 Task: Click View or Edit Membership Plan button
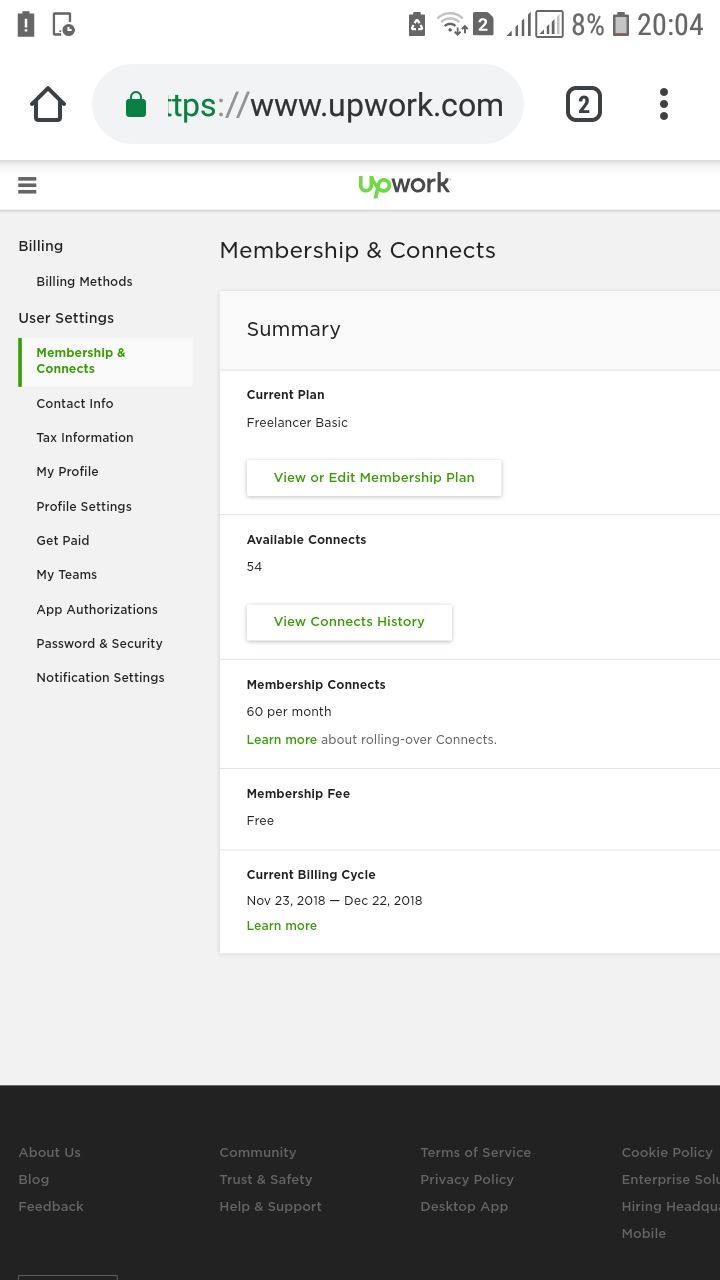(x=374, y=478)
